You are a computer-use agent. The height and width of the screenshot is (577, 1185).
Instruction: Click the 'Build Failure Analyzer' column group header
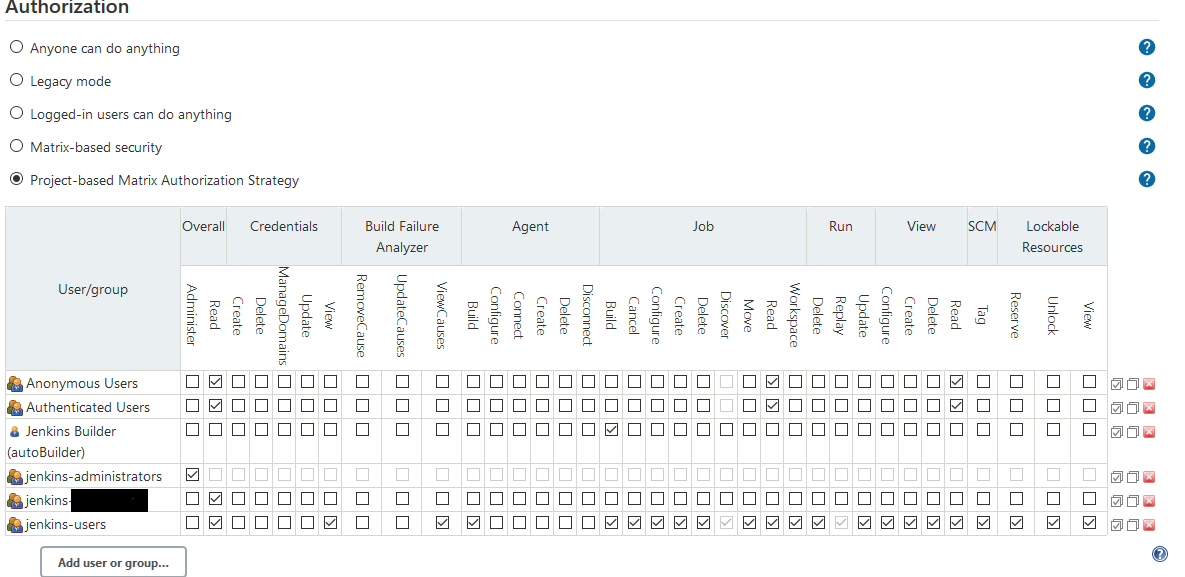(x=402, y=237)
